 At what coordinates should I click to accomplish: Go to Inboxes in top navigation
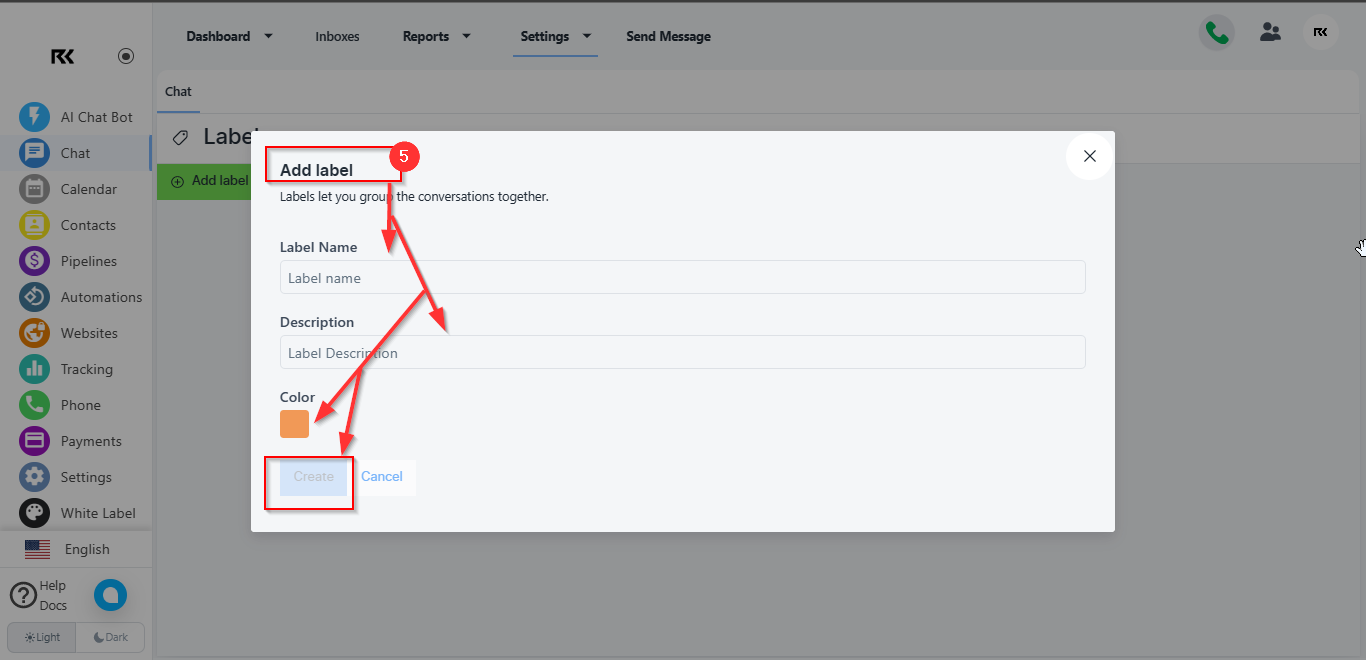[337, 36]
